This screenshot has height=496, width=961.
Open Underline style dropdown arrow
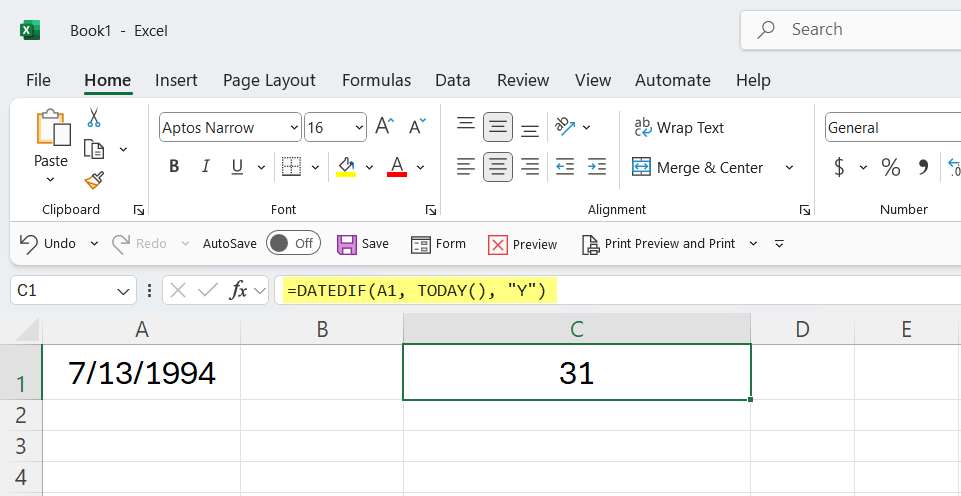(x=261, y=167)
